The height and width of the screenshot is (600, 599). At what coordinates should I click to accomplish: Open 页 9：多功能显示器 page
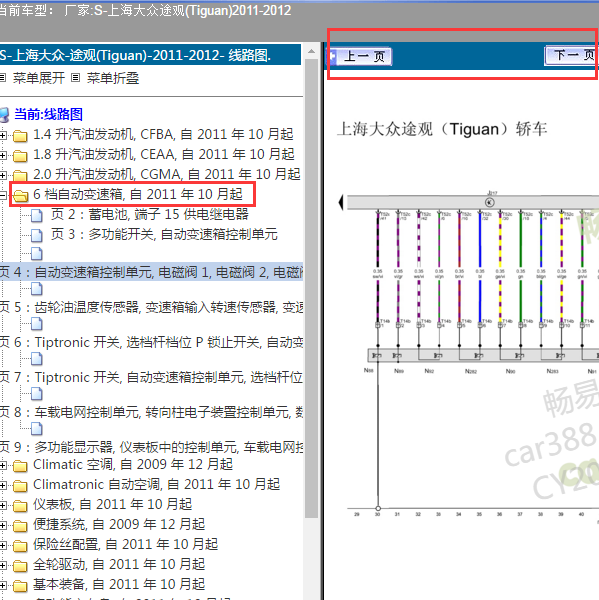(x=152, y=447)
